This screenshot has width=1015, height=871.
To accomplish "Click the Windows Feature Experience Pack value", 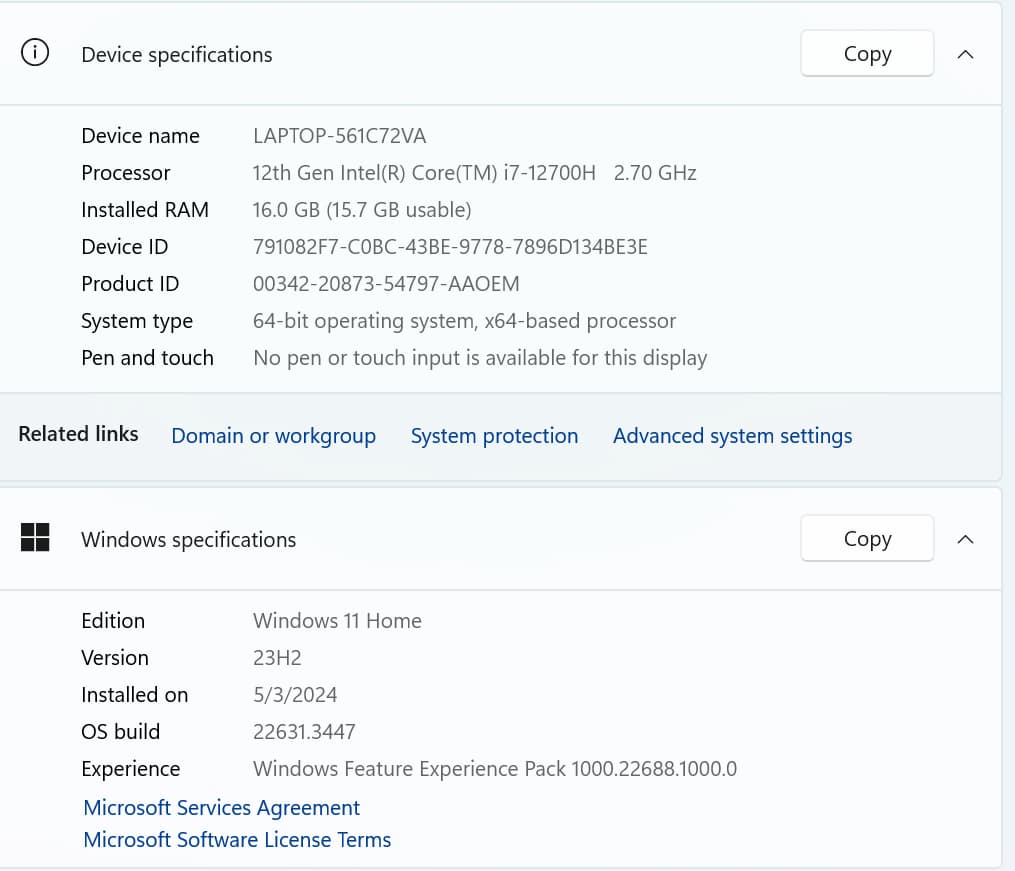I will pyautogui.click(x=495, y=769).
